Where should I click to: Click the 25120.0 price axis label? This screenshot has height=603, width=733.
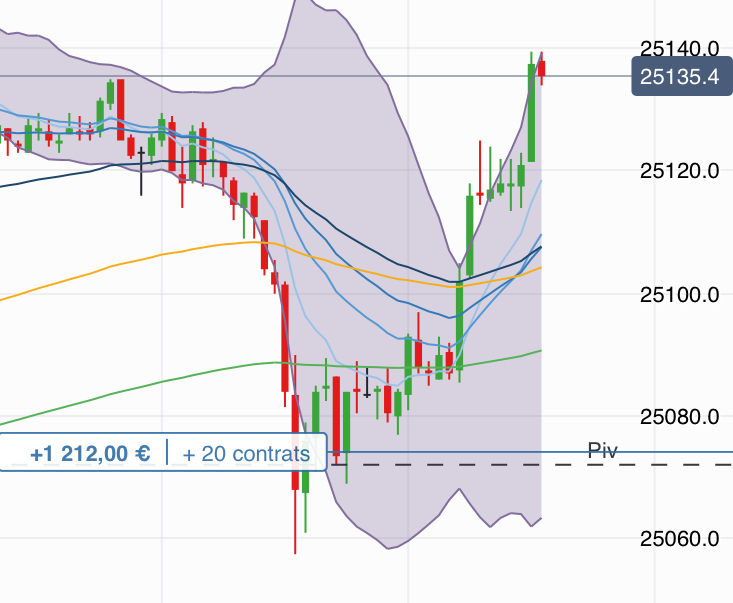(679, 171)
